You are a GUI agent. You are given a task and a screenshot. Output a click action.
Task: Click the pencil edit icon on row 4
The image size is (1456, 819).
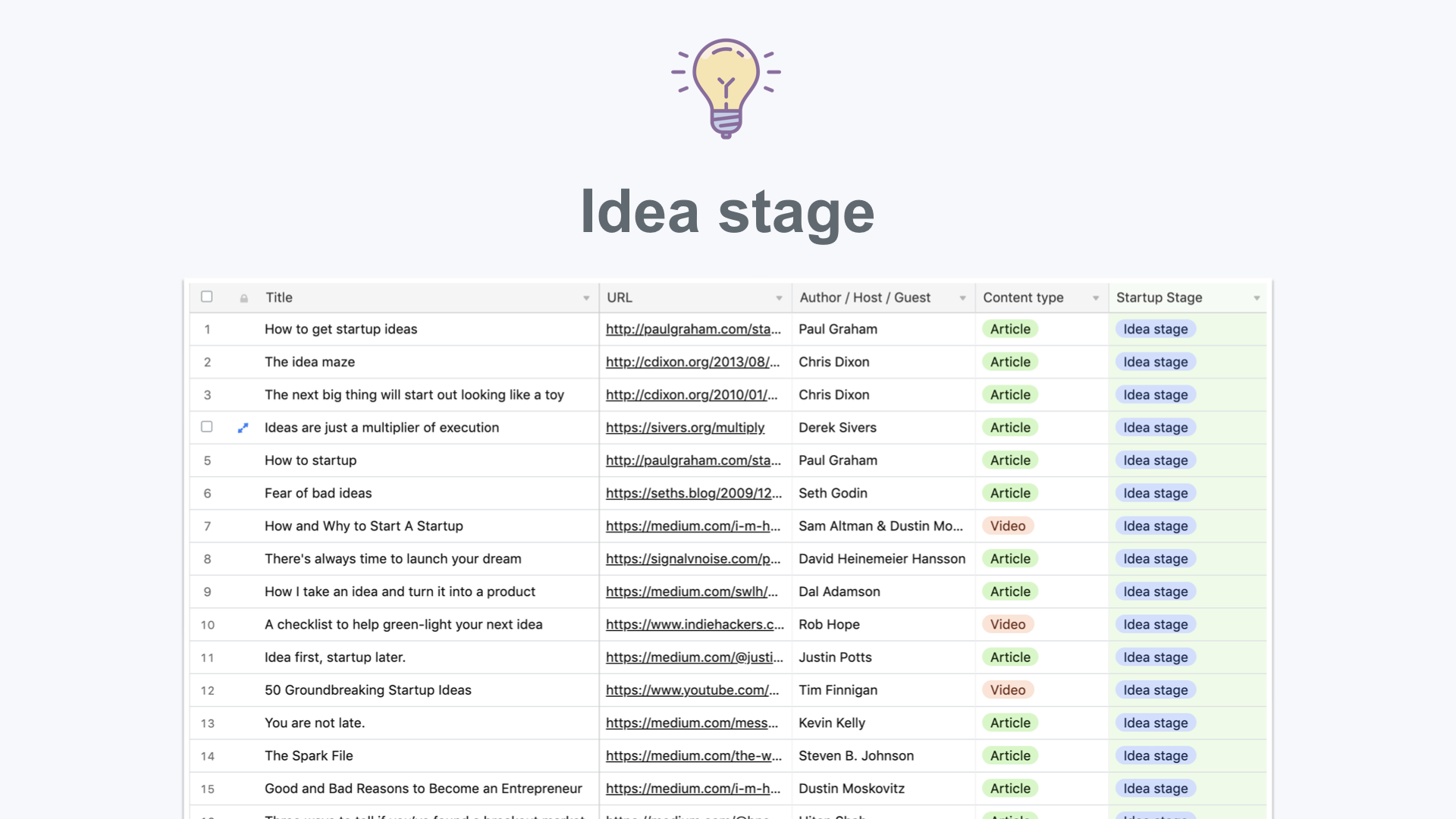coord(243,427)
